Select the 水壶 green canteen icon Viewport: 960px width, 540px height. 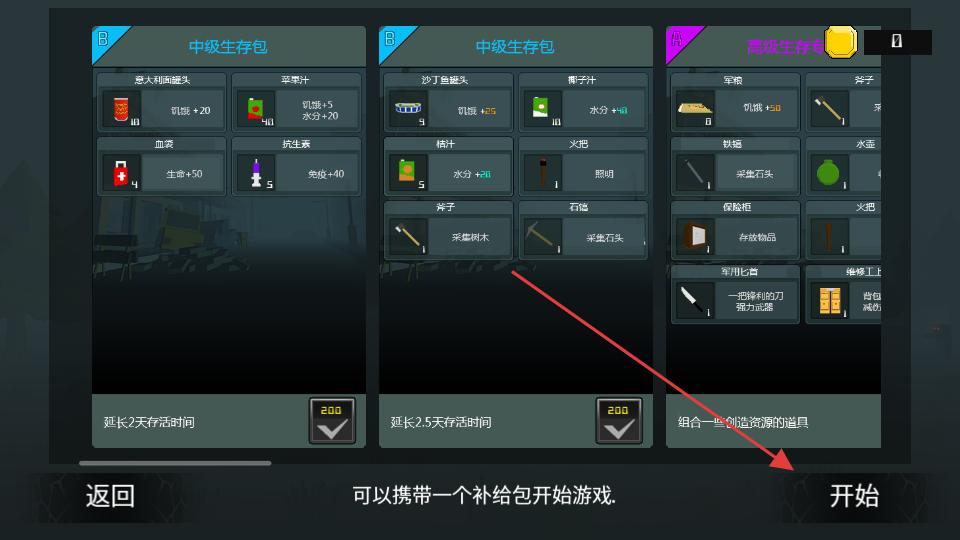[828, 173]
